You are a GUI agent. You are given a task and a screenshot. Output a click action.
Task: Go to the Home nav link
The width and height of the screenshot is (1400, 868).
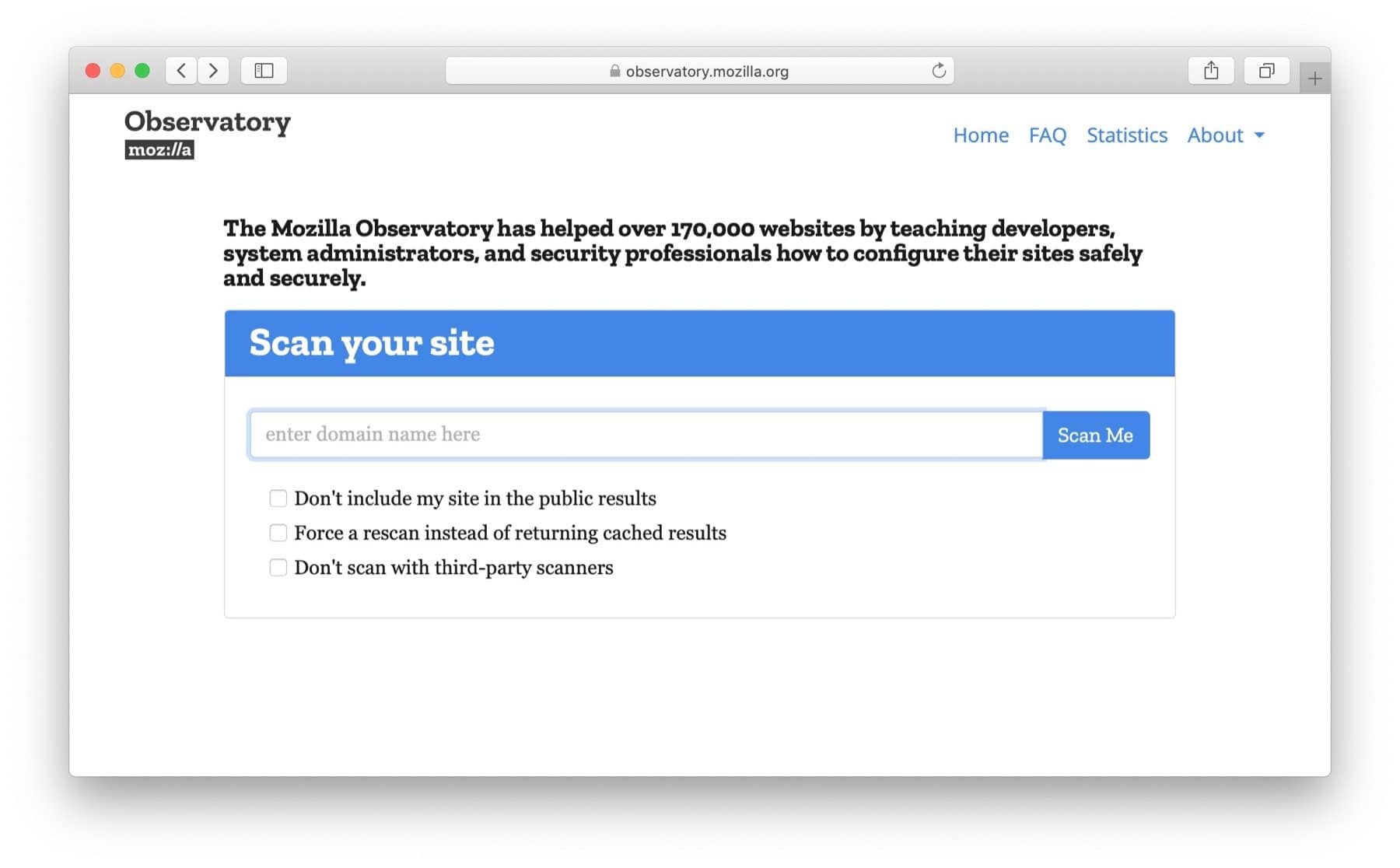[x=981, y=135]
